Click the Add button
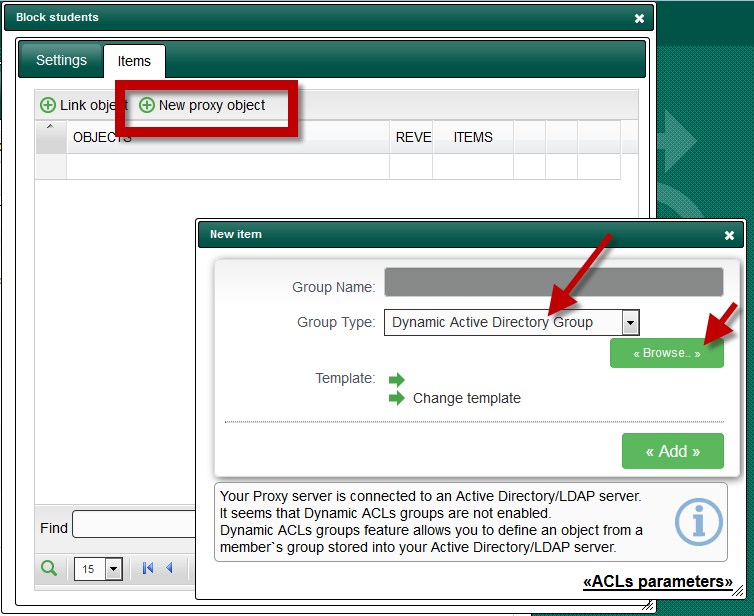The height and width of the screenshot is (616, 754). 673,451
